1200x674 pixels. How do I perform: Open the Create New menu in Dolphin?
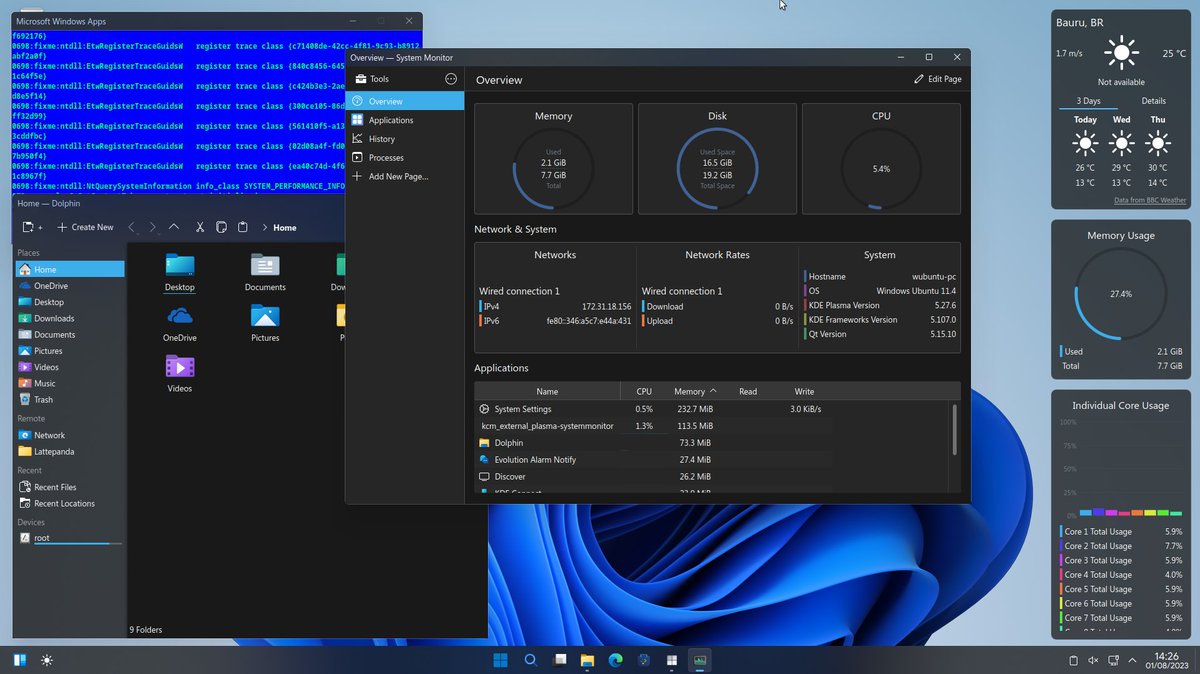(x=85, y=227)
